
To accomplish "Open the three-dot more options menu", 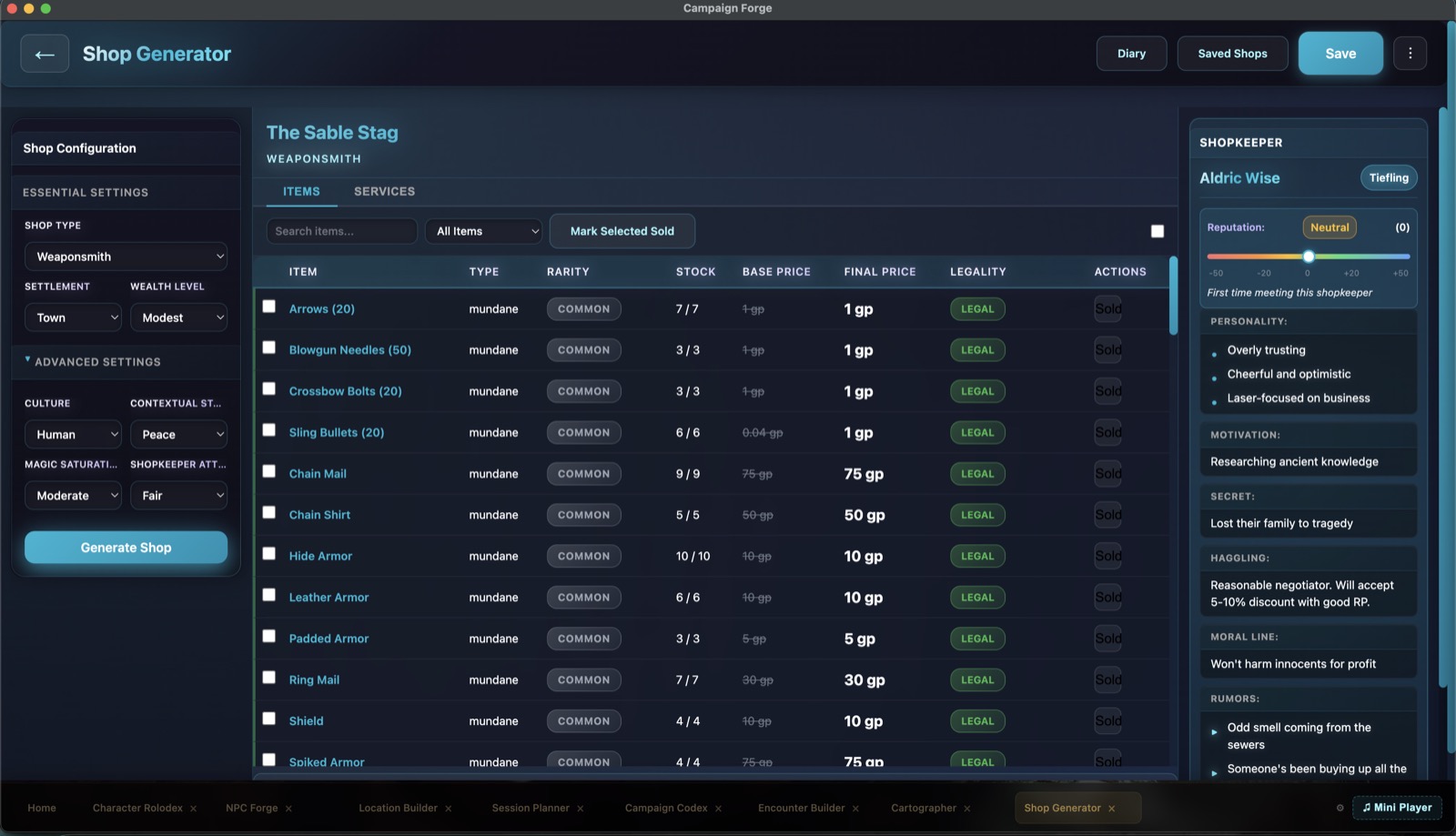I will (1410, 54).
